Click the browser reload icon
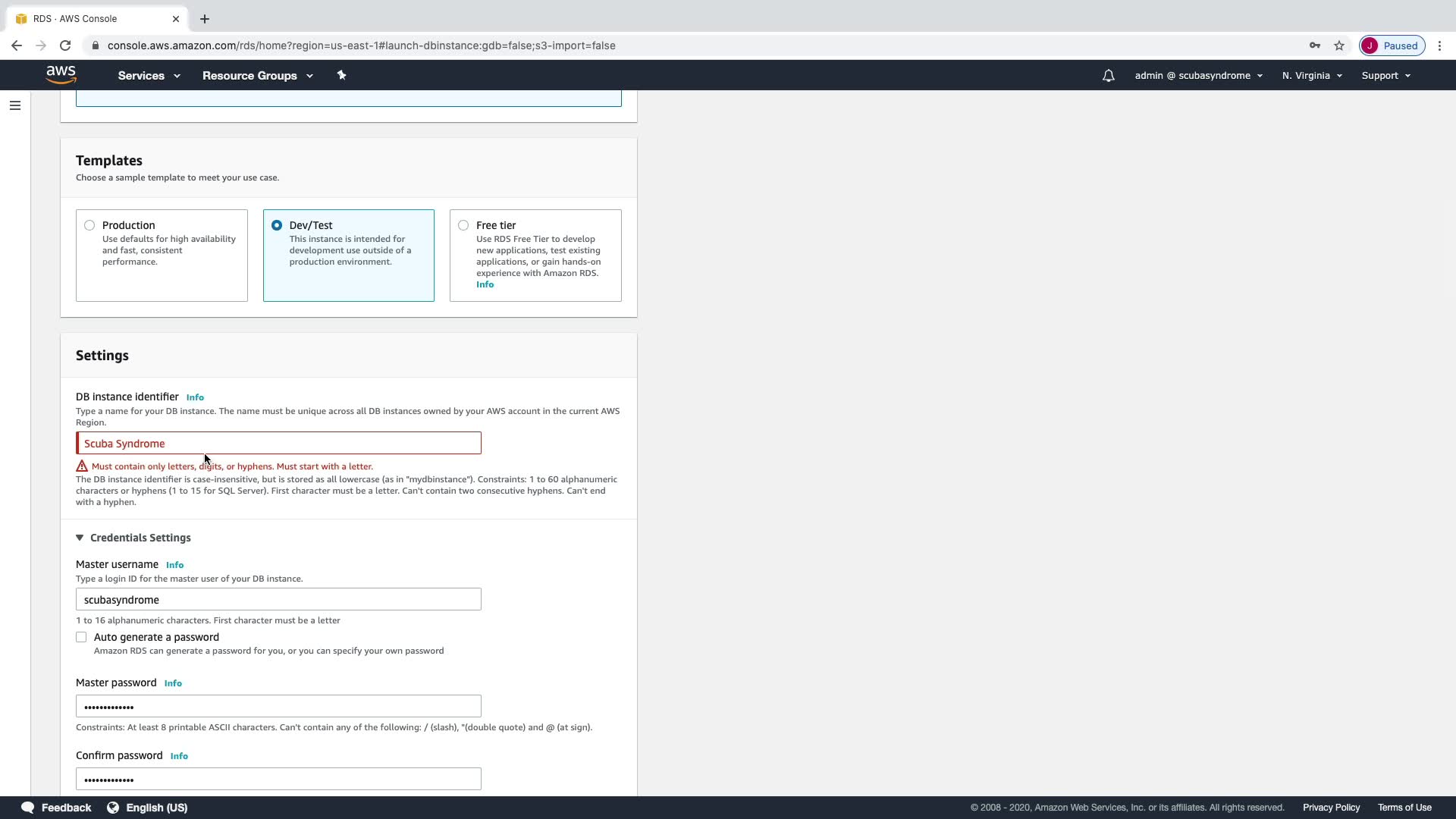The height and width of the screenshot is (819, 1456). click(65, 45)
